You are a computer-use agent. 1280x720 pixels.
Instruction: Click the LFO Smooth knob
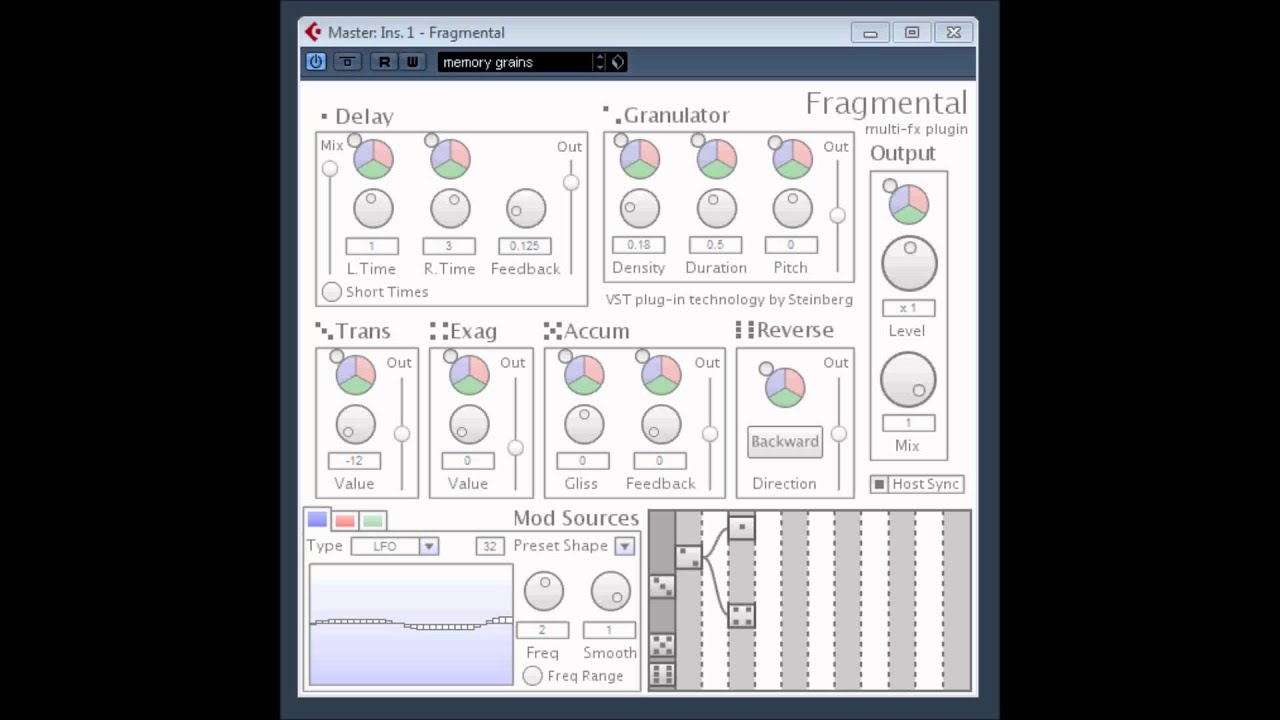(x=610, y=591)
